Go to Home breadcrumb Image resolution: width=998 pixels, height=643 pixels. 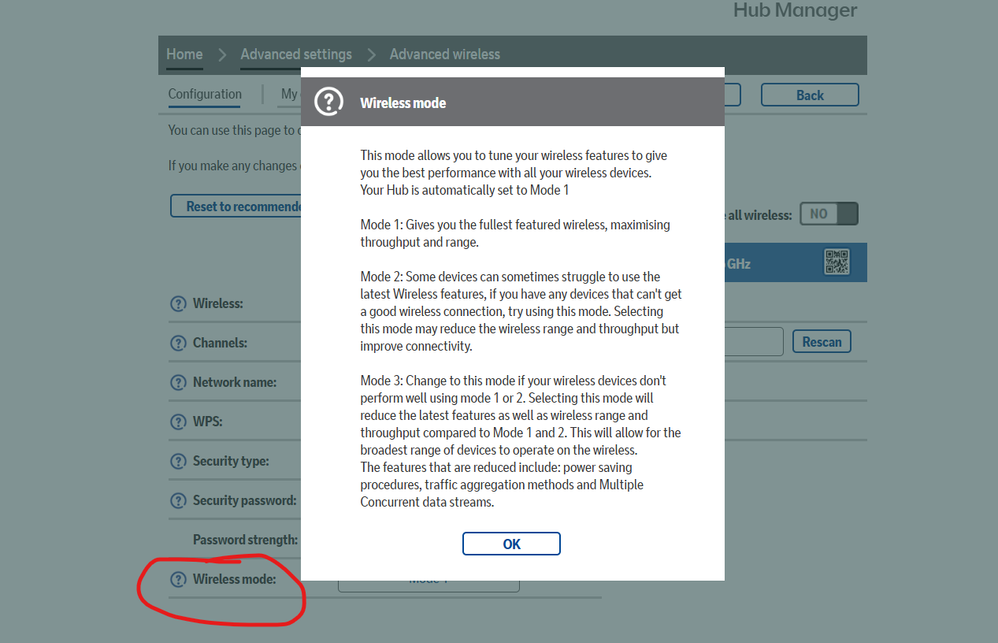185,55
